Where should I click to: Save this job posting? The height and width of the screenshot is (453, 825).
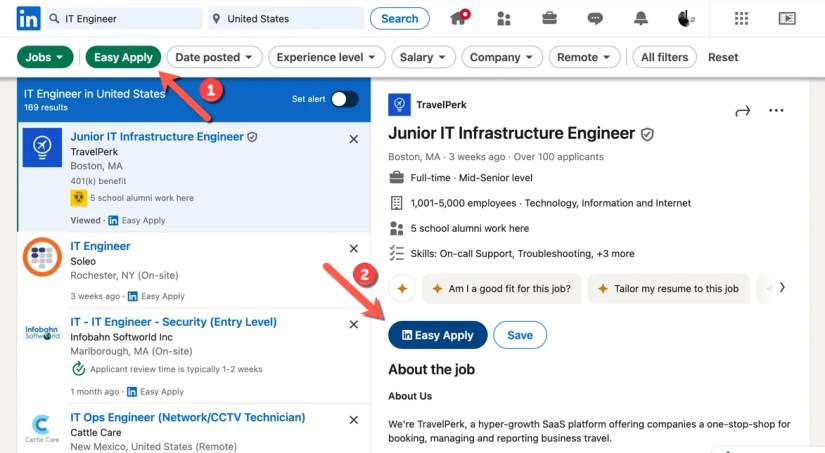point(520,335)
